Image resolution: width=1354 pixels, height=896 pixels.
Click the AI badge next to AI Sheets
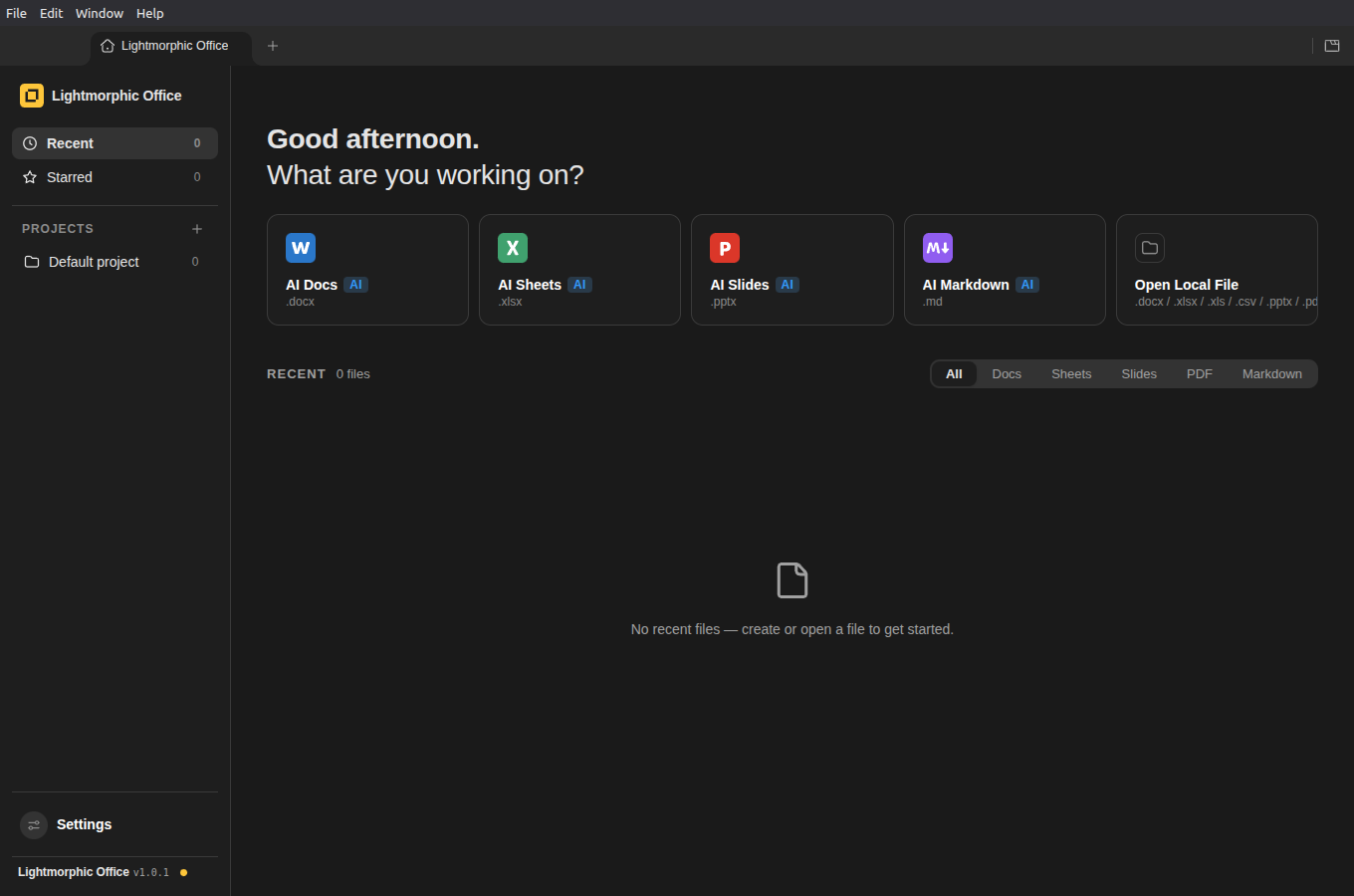tap(579, 285)
